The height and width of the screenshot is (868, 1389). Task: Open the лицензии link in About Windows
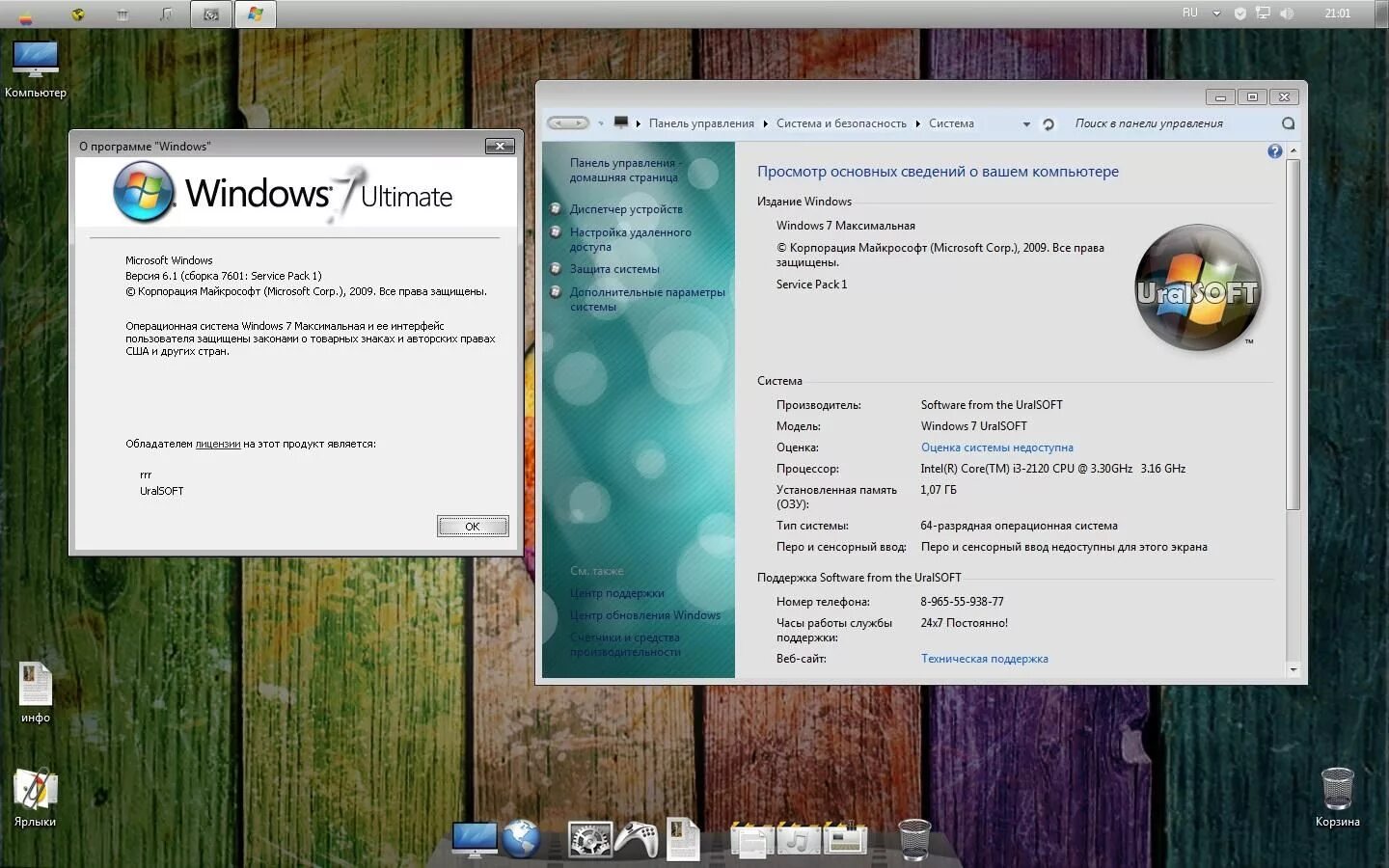click(218, 444)
